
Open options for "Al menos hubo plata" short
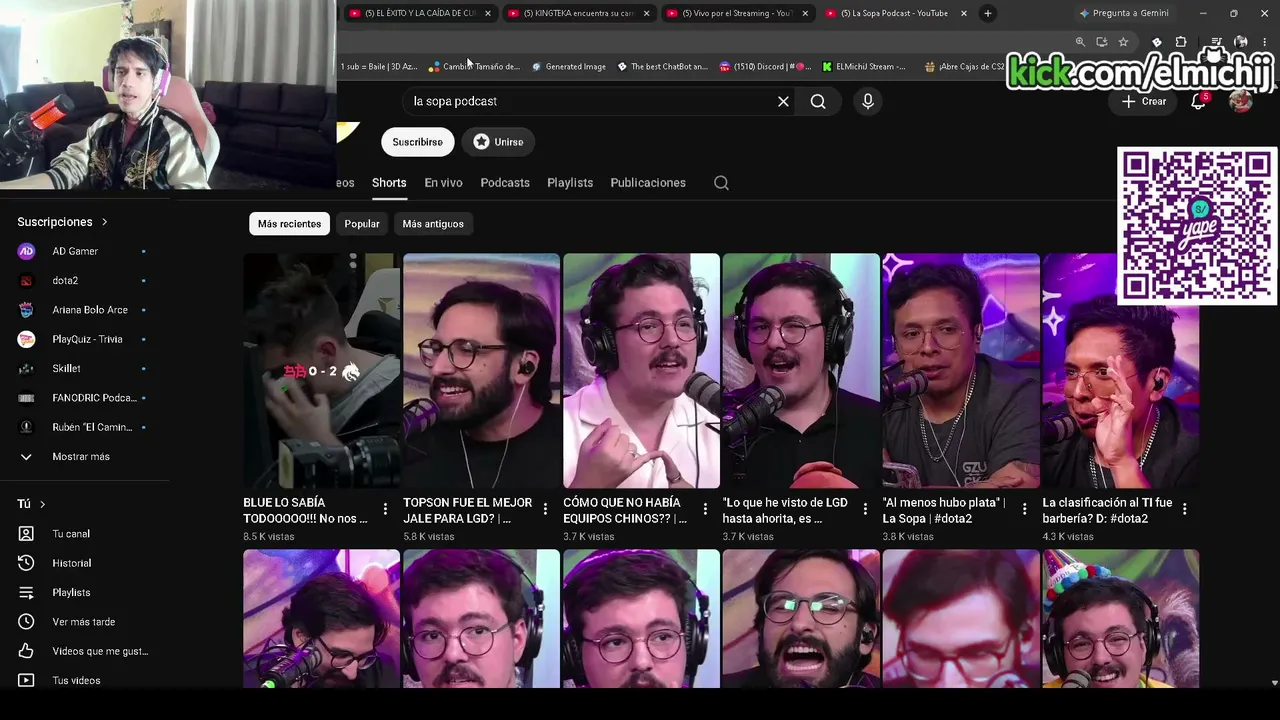tap(1024, 510)
